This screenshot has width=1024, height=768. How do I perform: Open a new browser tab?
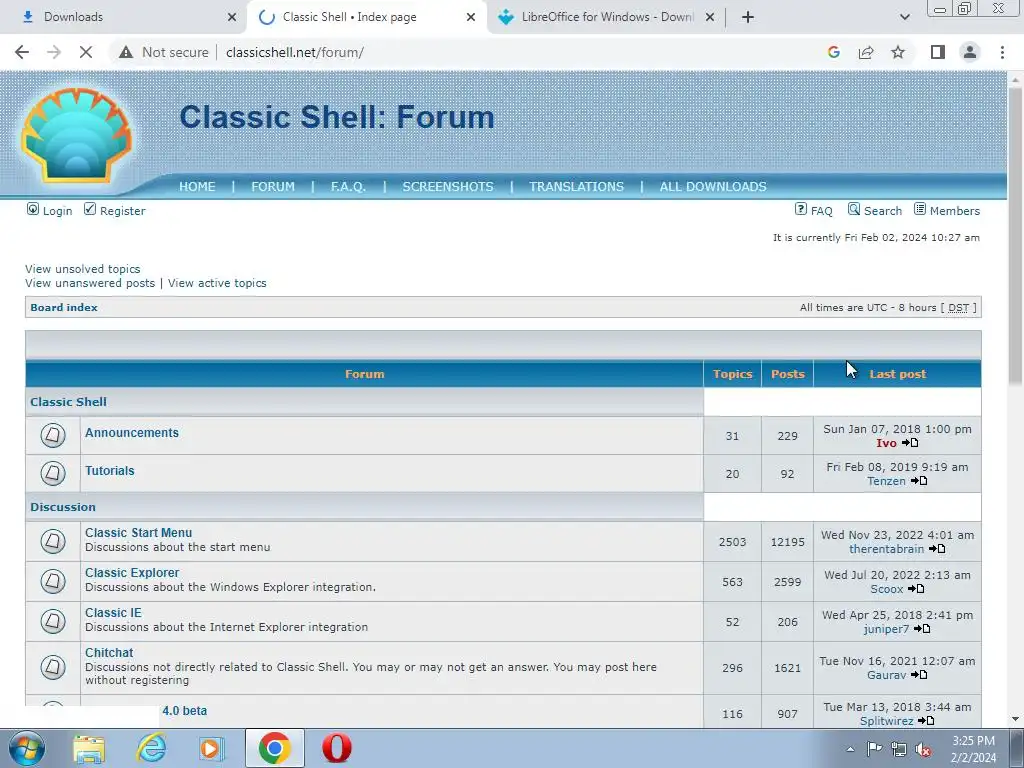point(748,17)
